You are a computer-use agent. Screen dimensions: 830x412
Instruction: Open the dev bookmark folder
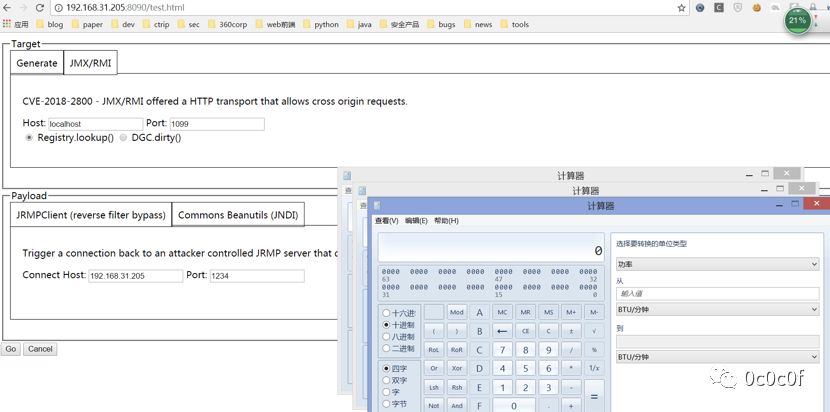coord(123,24)
